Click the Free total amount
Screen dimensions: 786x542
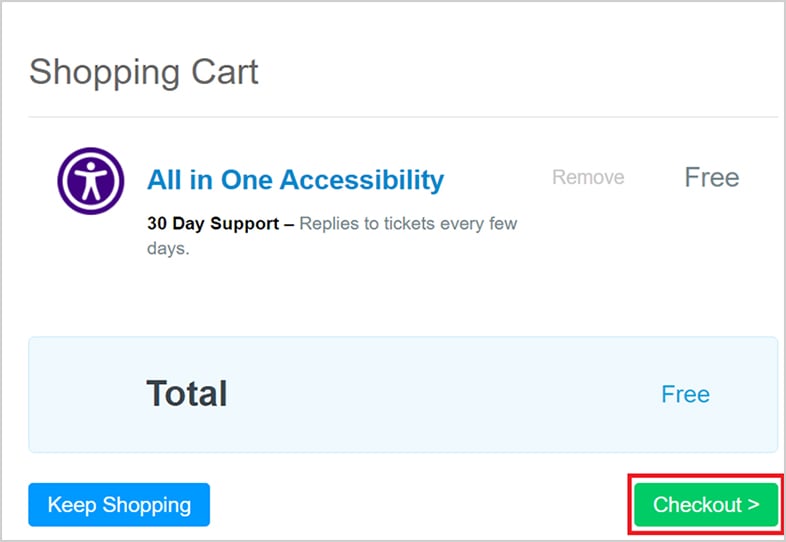click(685, 394)
